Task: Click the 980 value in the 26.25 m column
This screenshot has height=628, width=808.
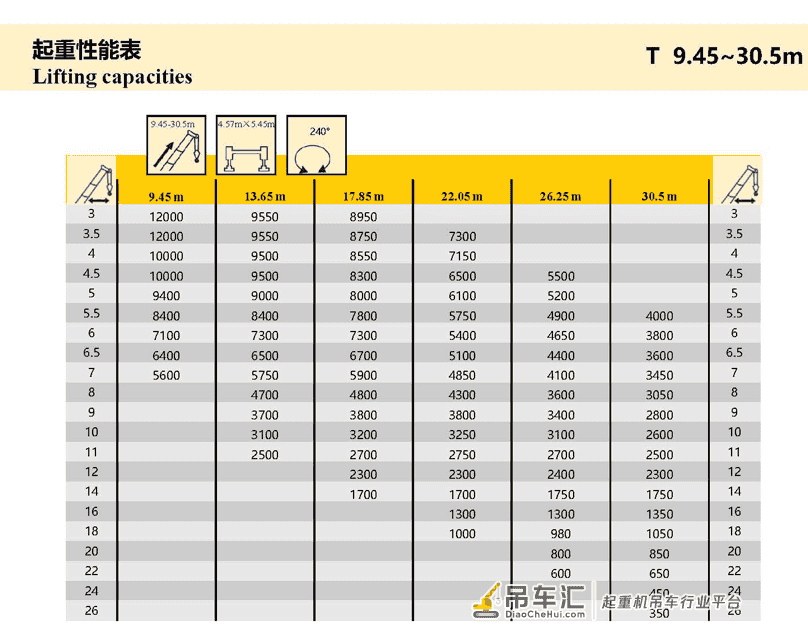Action: point(561,534)
